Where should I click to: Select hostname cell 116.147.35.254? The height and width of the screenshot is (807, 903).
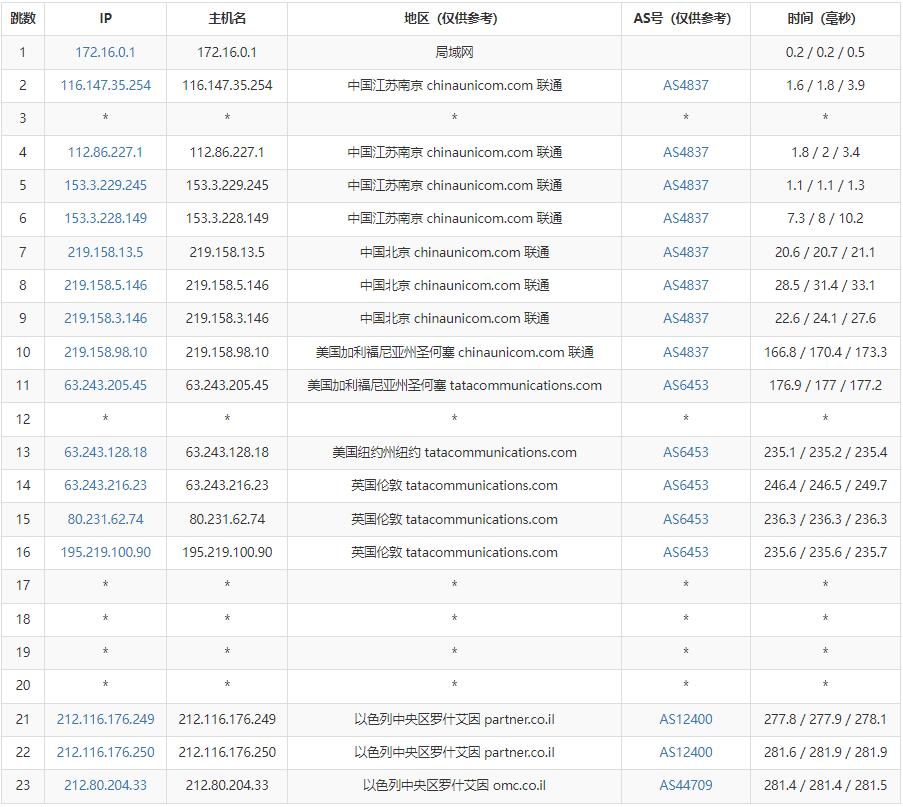[x=227, y=85]
